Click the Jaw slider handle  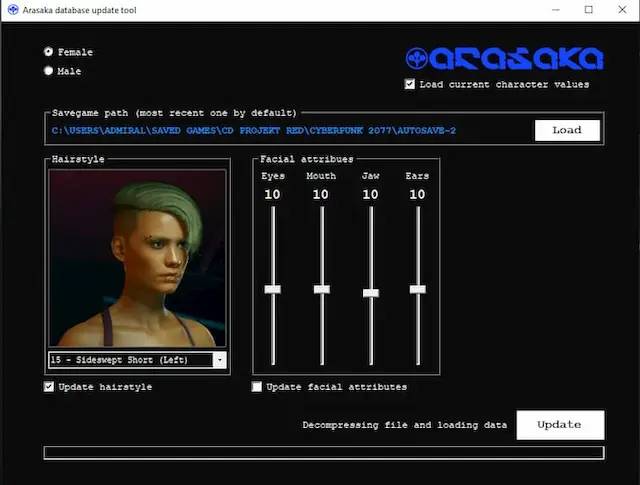[371, 293]
